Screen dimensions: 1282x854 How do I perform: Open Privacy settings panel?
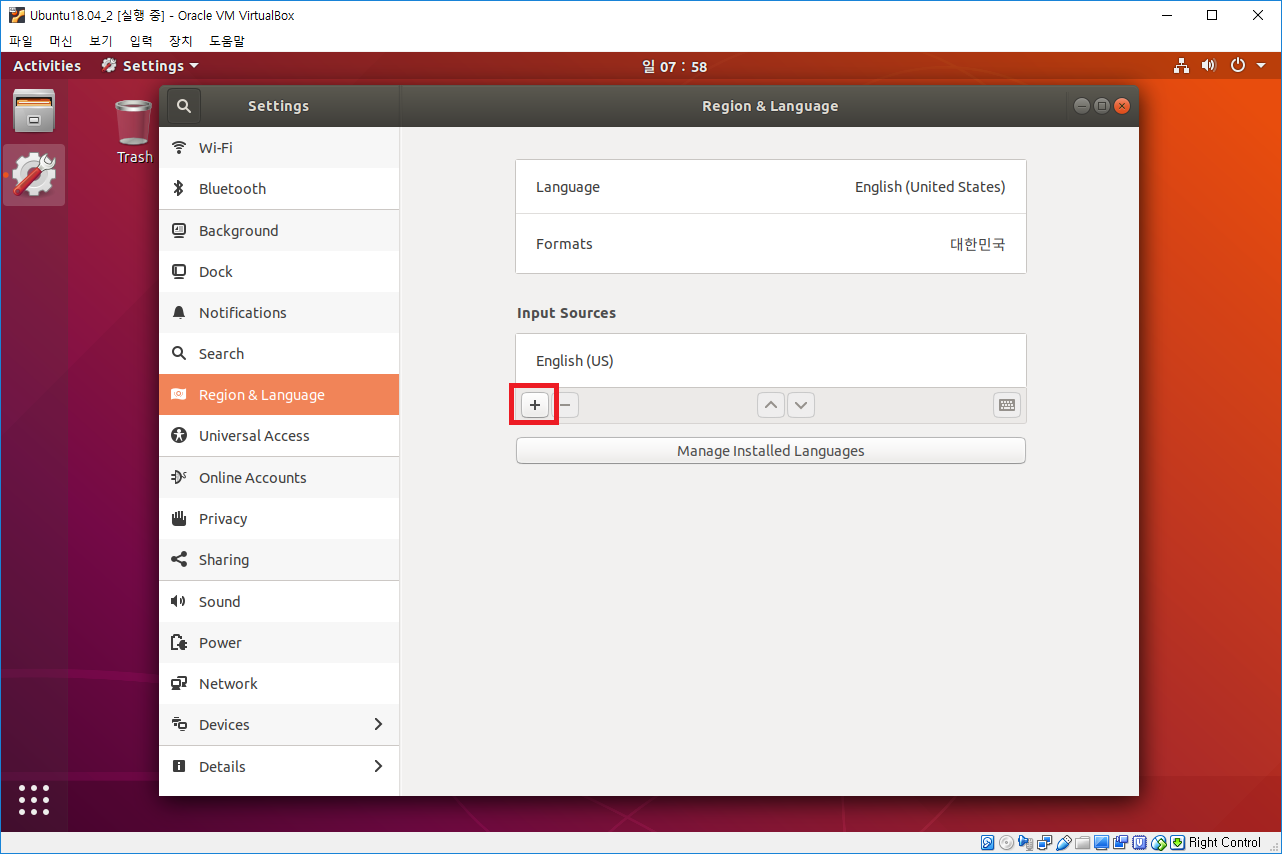tap(279, 519)
